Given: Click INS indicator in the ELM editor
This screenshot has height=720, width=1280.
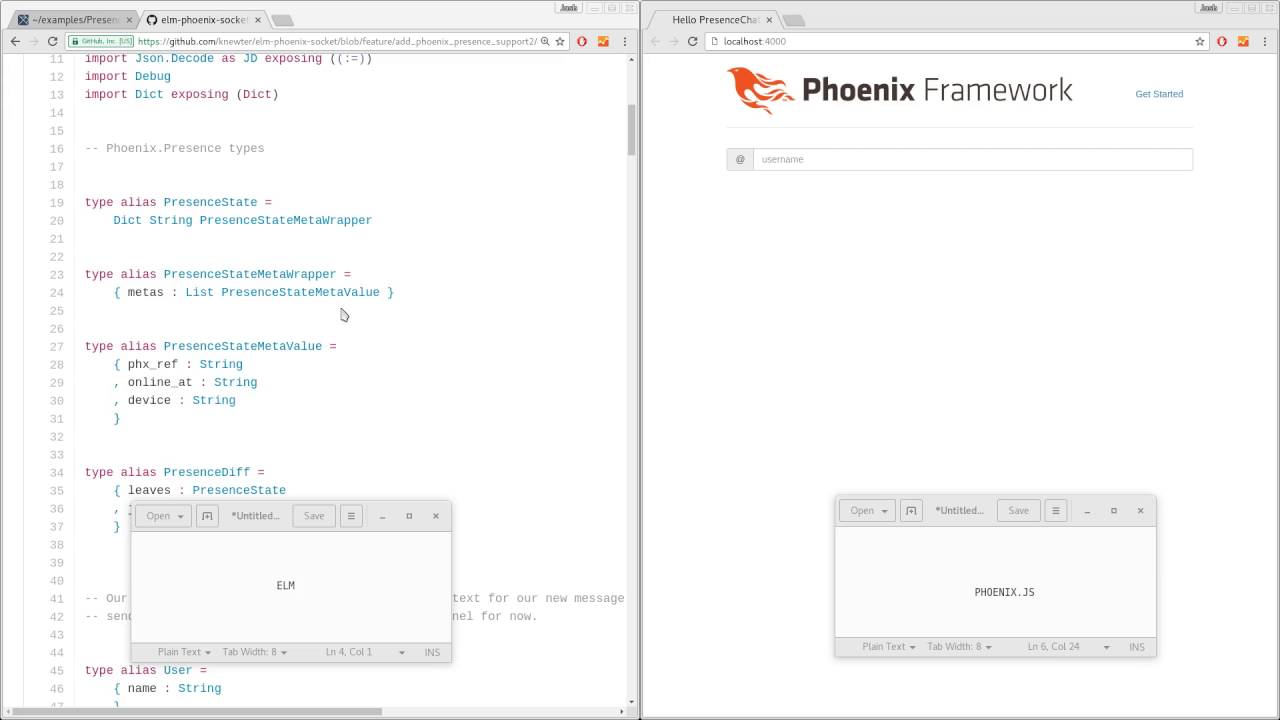Looking at the screenshot, I should (432, 652).
